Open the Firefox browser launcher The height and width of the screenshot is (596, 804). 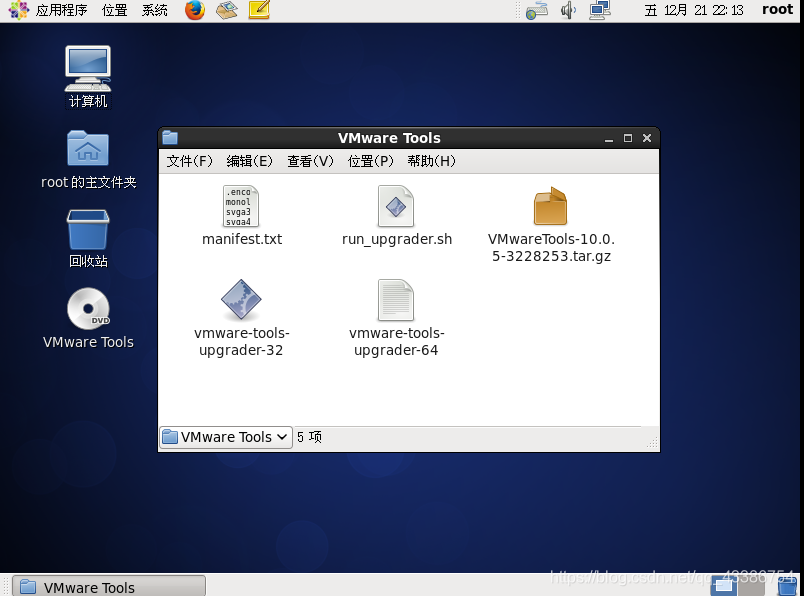pos(195,10)
